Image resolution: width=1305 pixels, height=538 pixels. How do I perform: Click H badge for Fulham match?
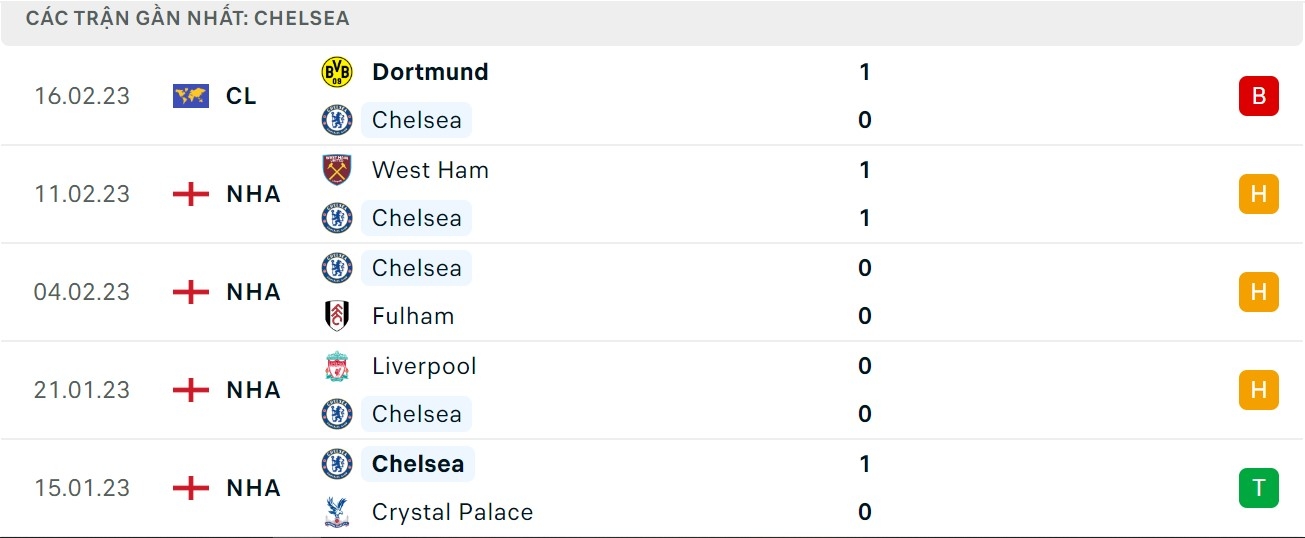tap(1258, 292)
